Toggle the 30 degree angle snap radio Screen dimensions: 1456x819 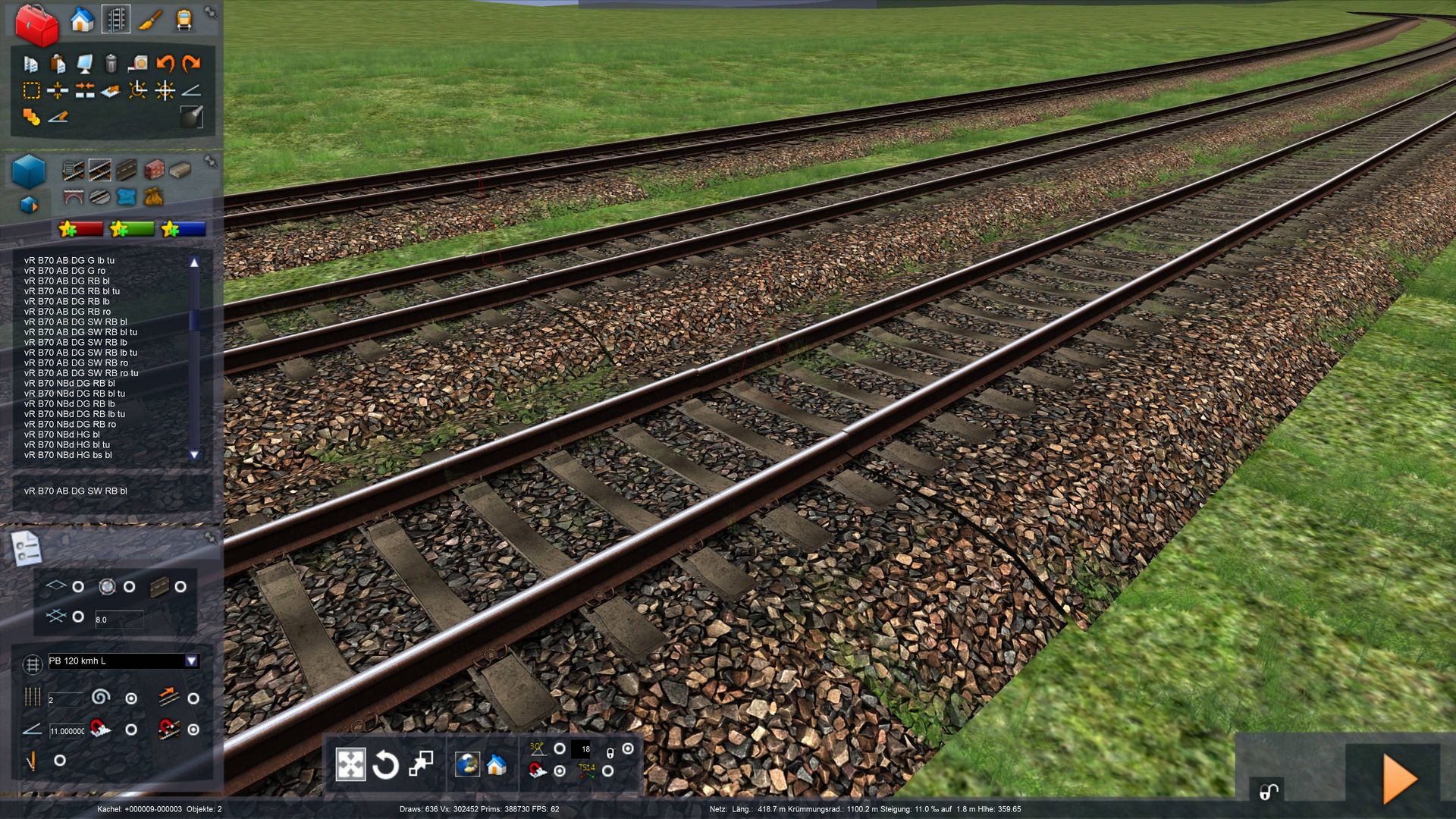pos(560,749)
